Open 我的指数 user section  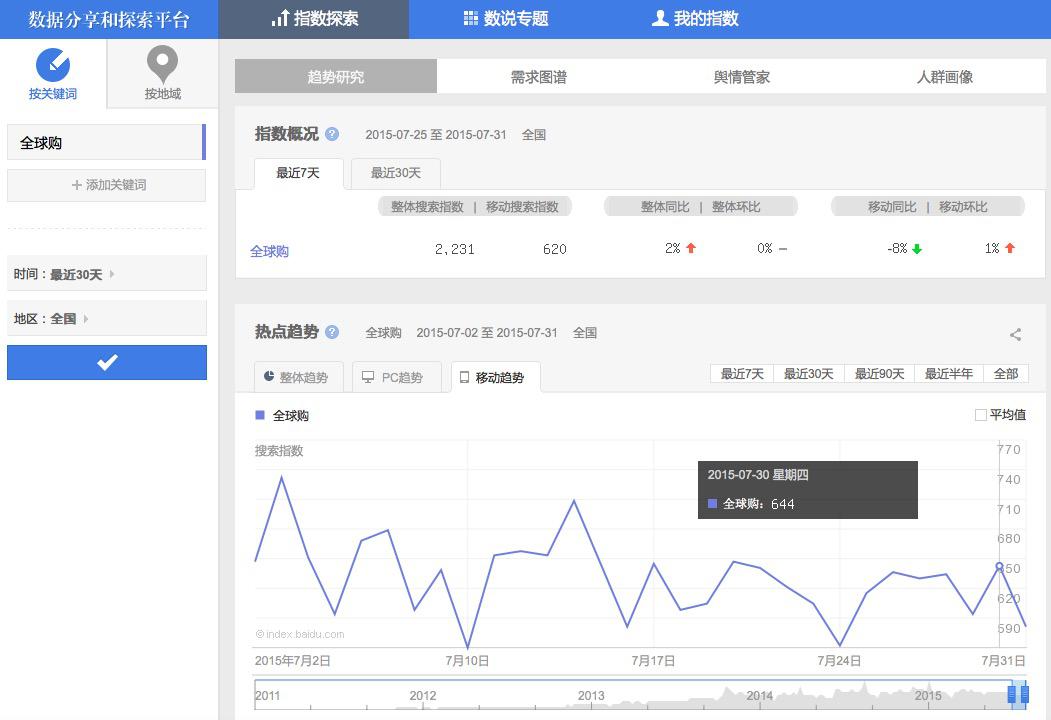694,19
